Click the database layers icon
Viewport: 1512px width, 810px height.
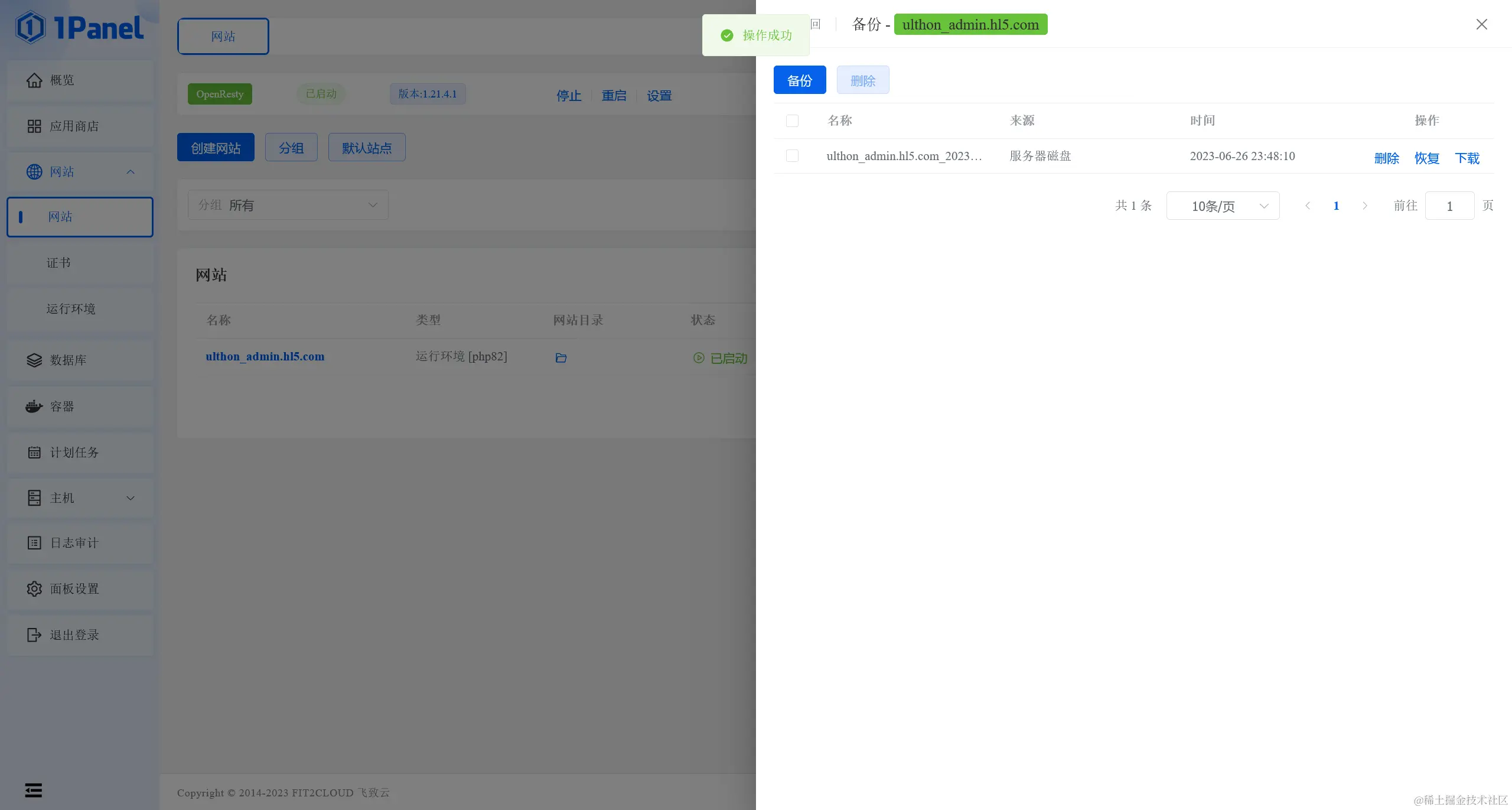tap(34, 360)
